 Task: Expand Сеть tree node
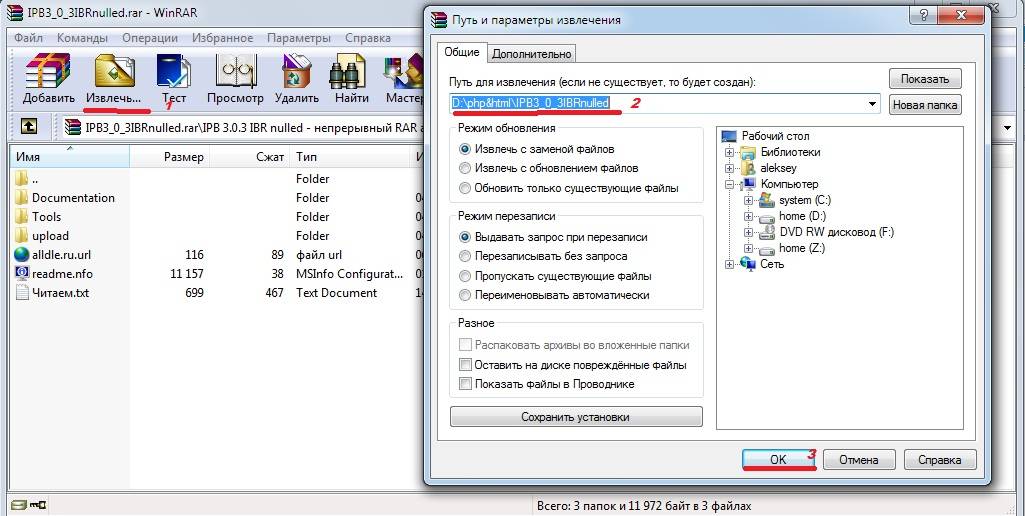[730, 264]
